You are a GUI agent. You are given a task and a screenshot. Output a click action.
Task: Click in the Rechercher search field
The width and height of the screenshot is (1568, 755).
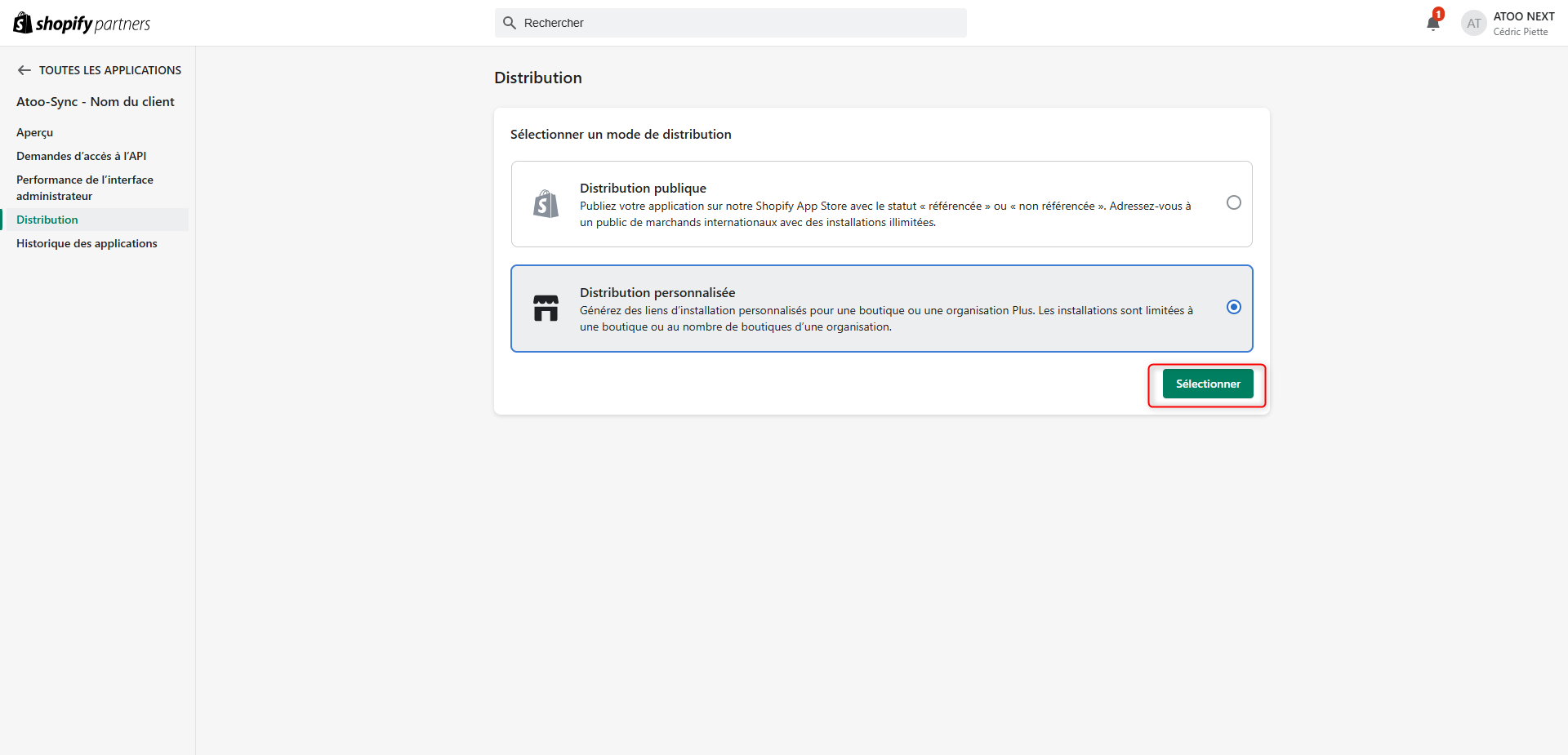731,23
